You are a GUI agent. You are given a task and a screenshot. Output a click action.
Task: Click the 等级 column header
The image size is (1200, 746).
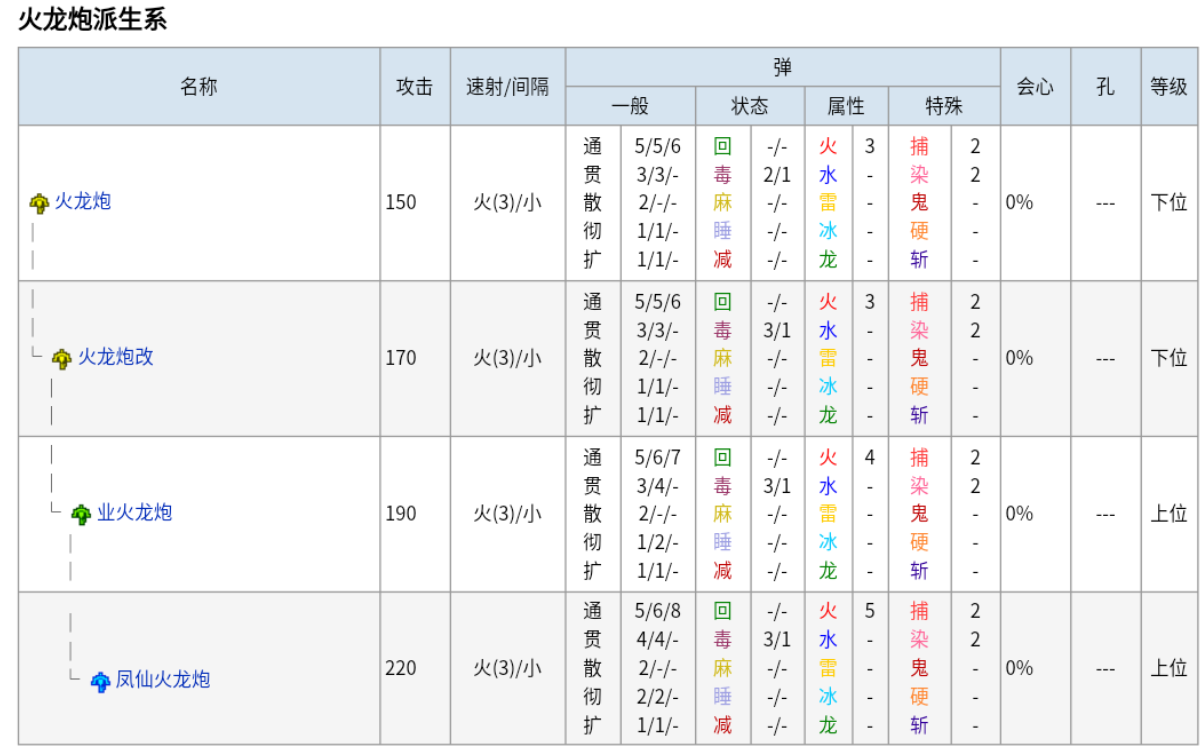click(1169, 87)
